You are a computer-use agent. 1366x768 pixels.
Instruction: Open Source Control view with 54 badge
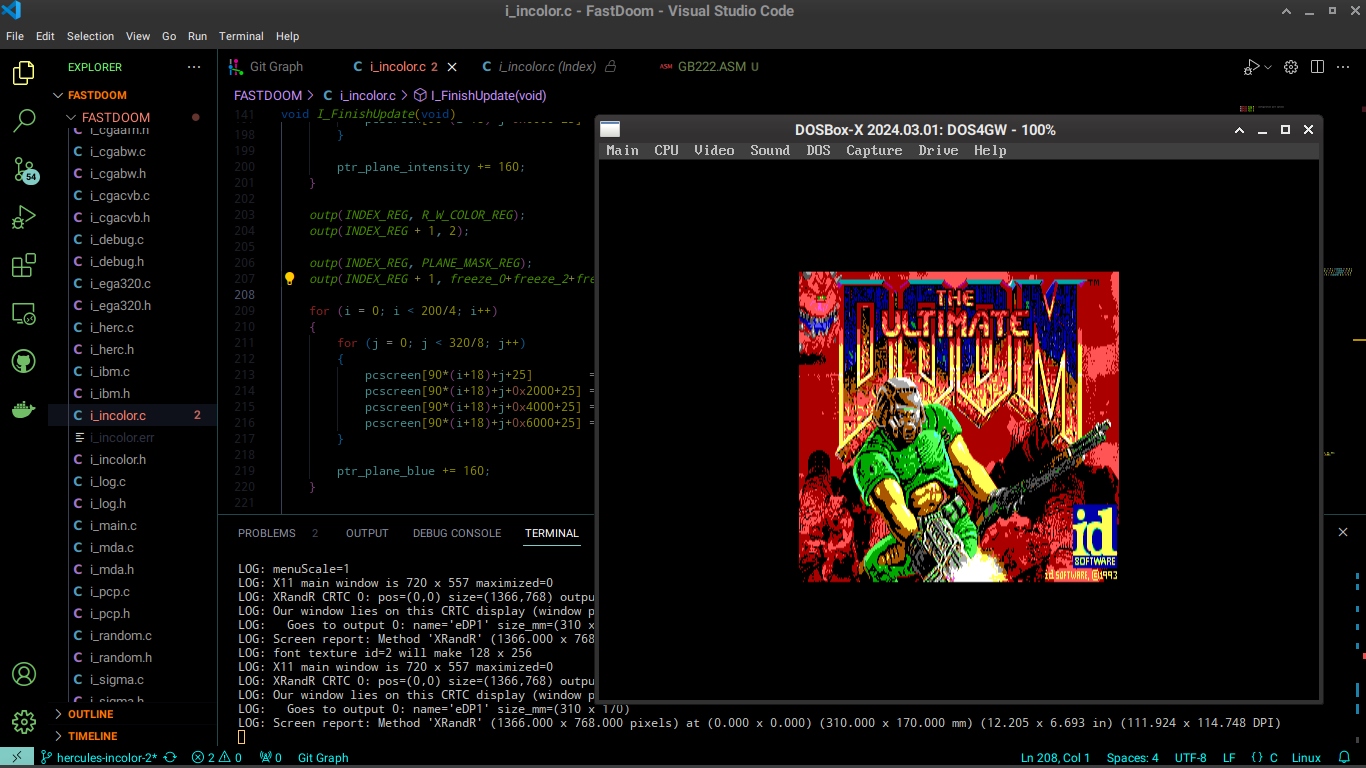pyautogui.click(x=24, y=169)
